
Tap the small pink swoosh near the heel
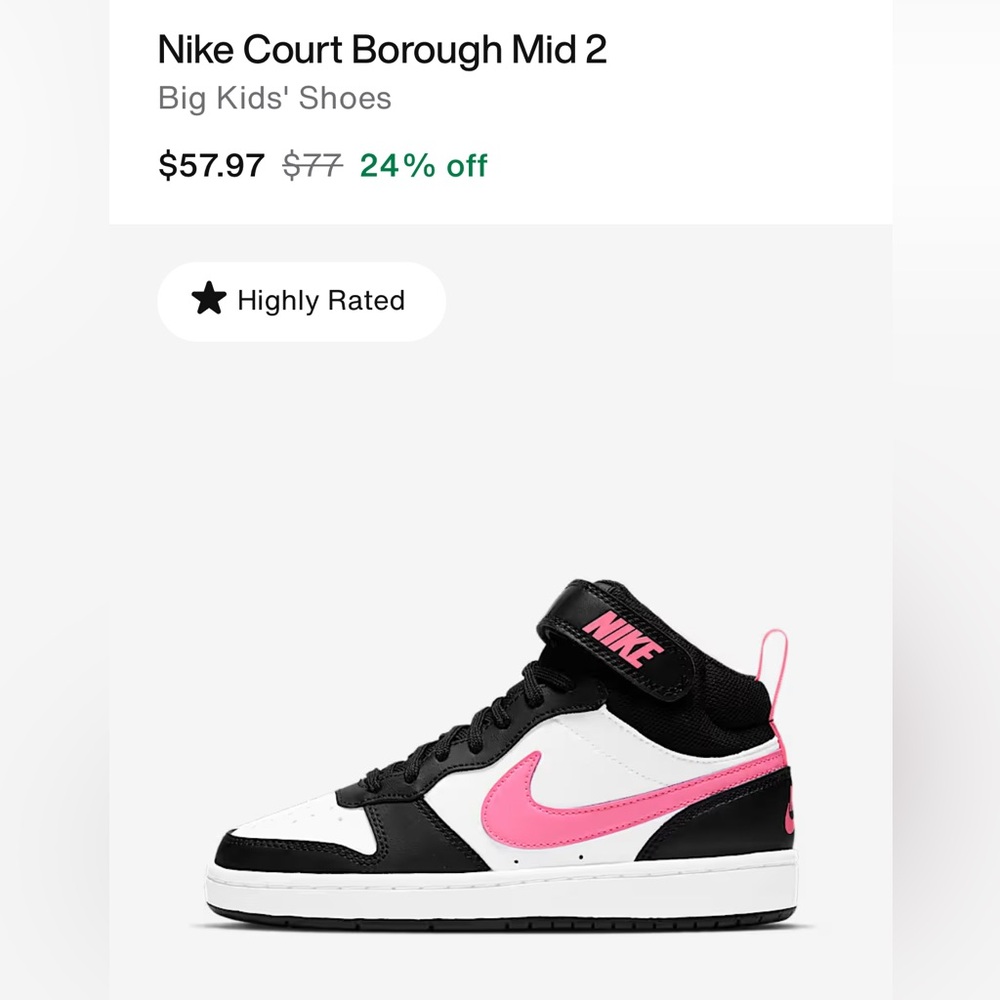[x=790, y=815]
